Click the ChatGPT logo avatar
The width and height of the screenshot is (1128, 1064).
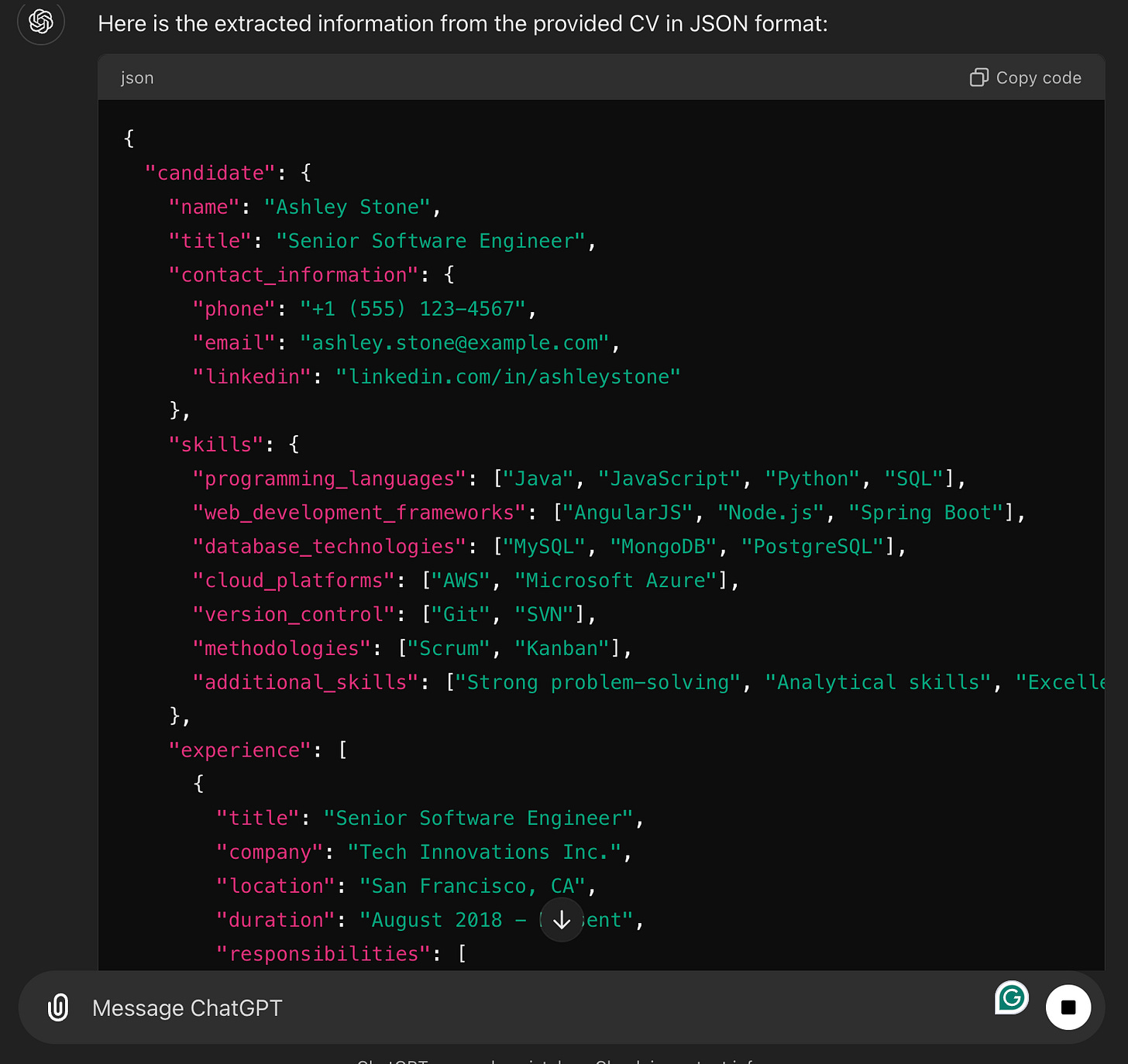(40, 21)
